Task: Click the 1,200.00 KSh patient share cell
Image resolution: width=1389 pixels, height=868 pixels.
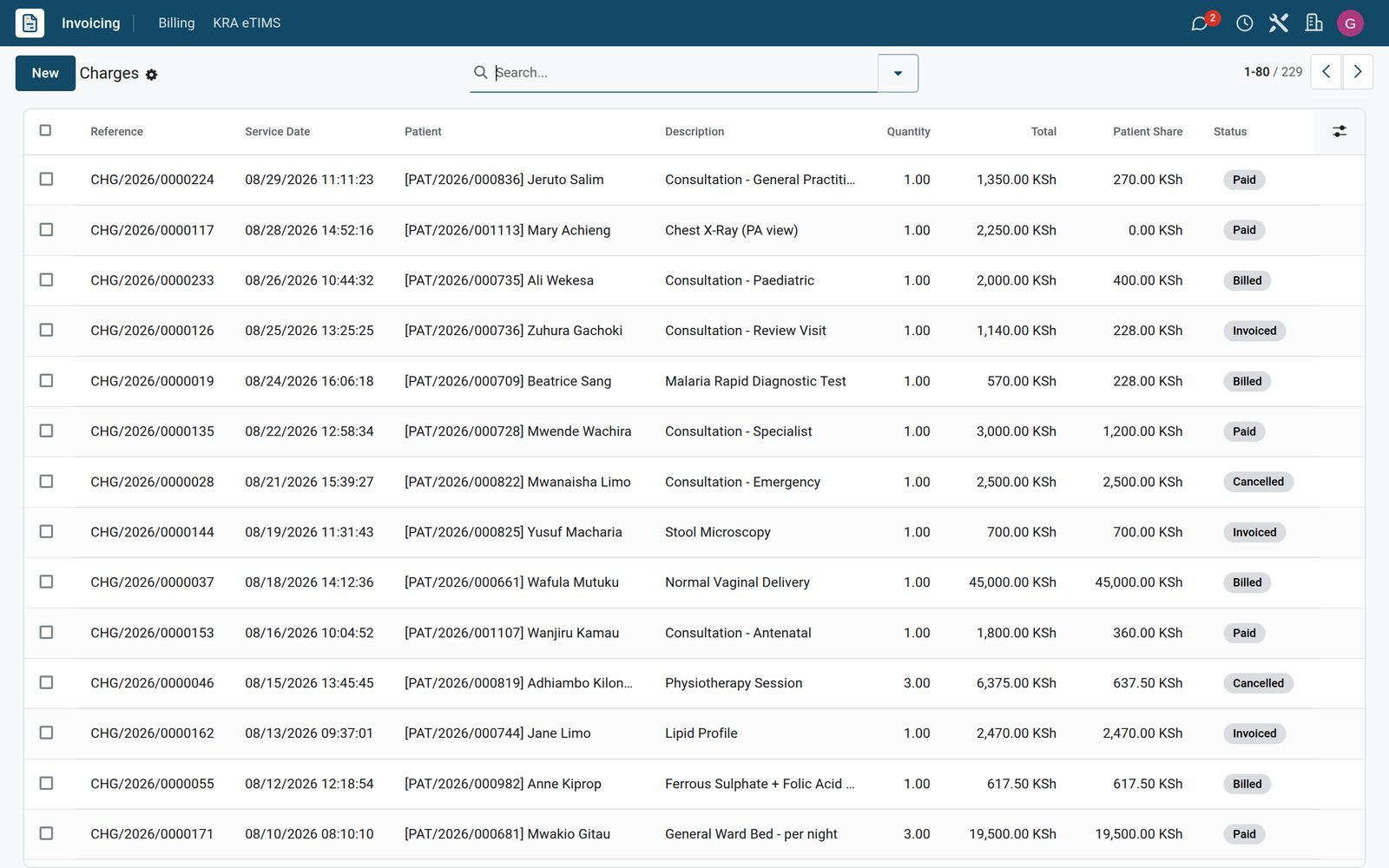Action: [1142, 431]
